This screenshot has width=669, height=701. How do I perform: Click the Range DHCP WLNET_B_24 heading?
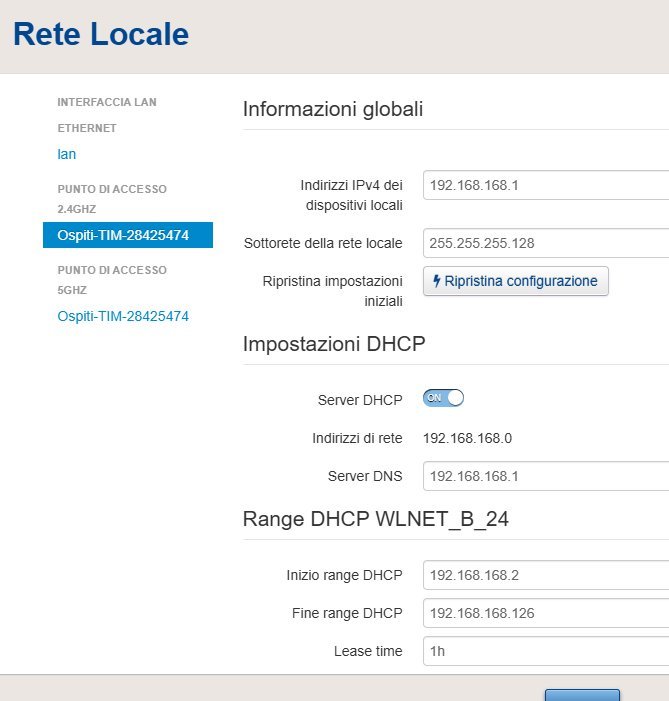[376, 519]
